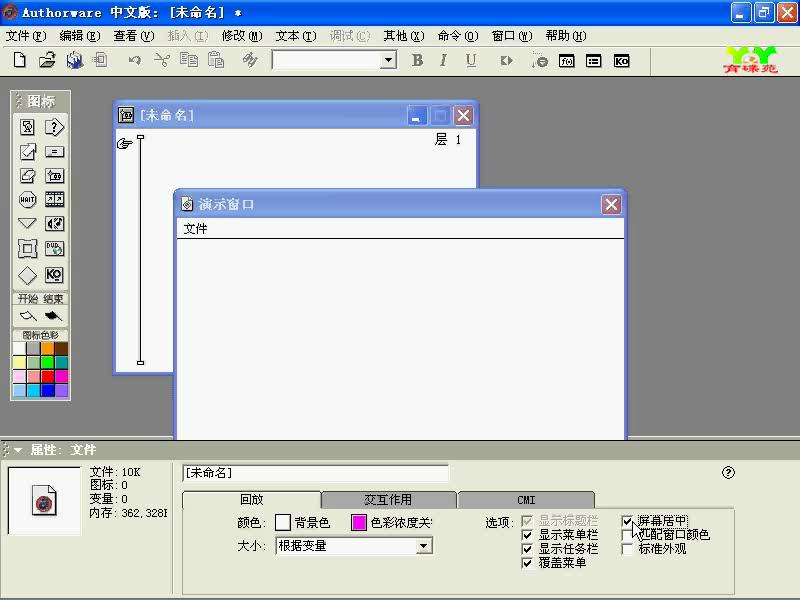Click the Copy toolbar icon

pos(189,60)
